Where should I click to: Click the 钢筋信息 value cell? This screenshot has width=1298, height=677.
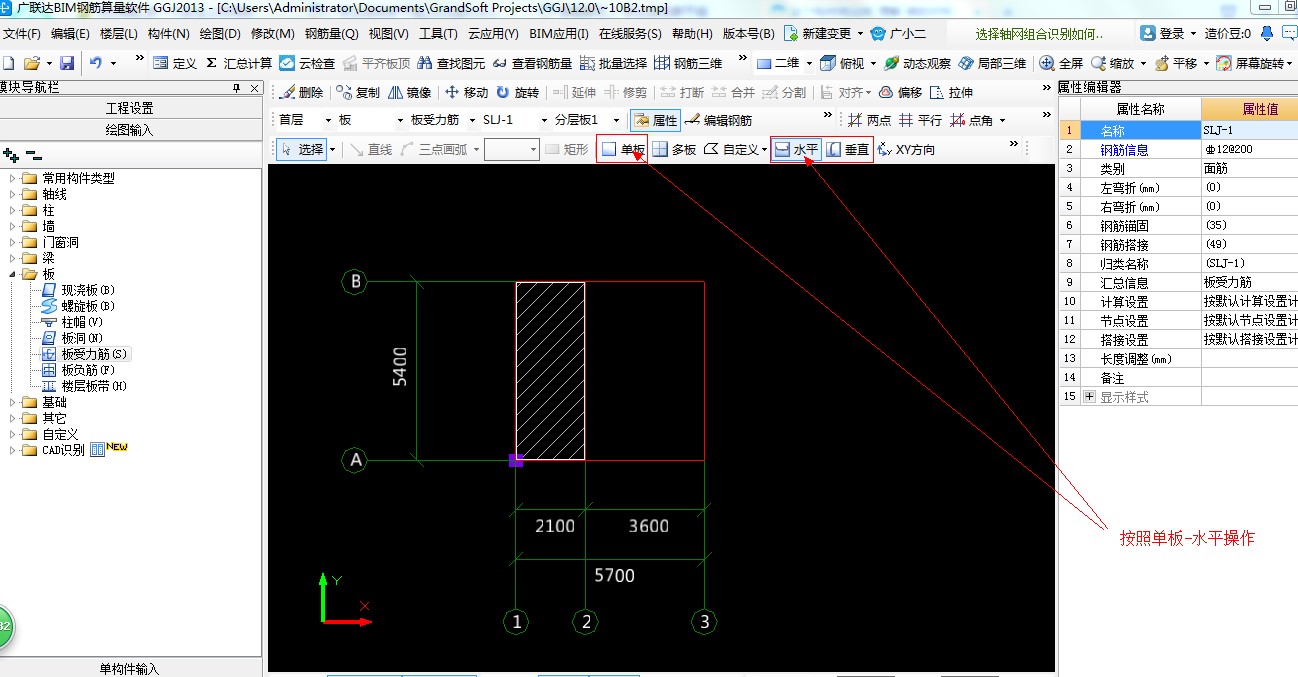click(1250, 149)
